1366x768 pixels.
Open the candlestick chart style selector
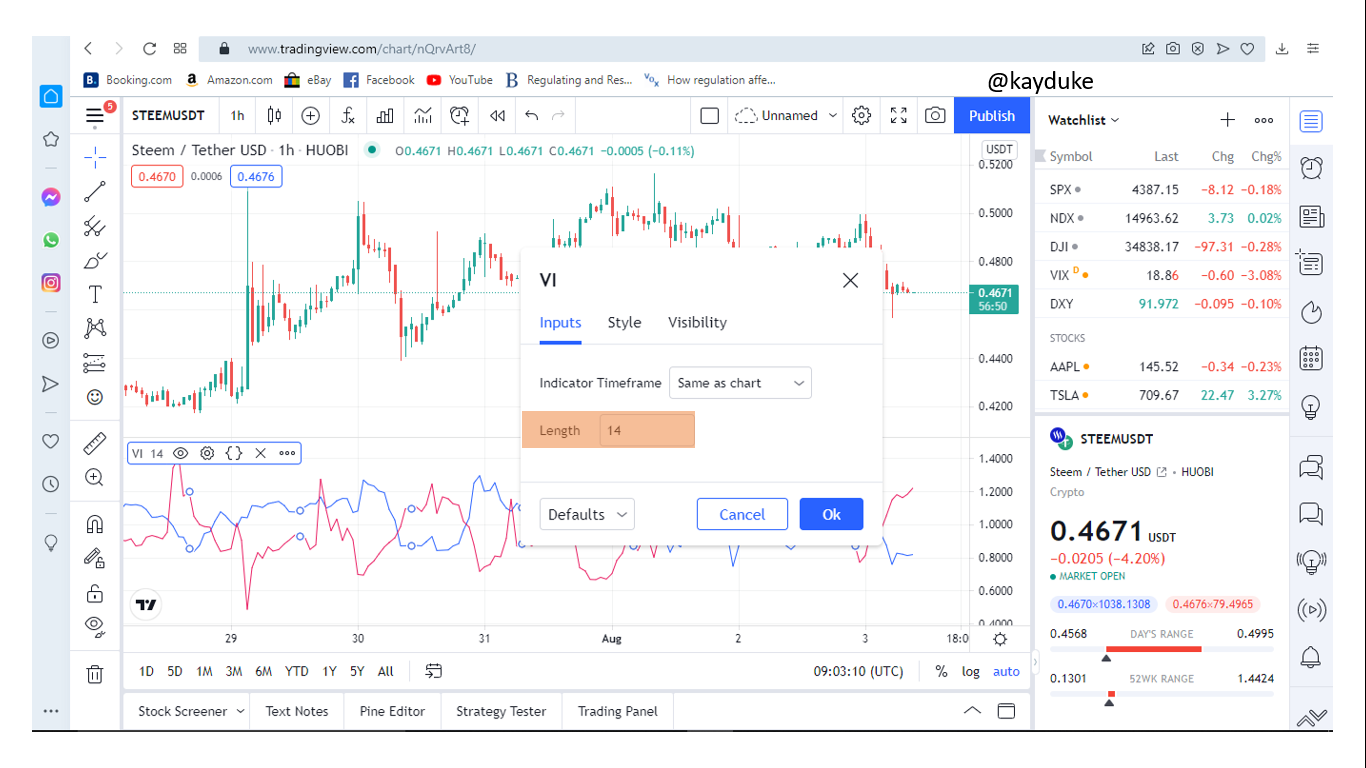click(x=274, y=116)
